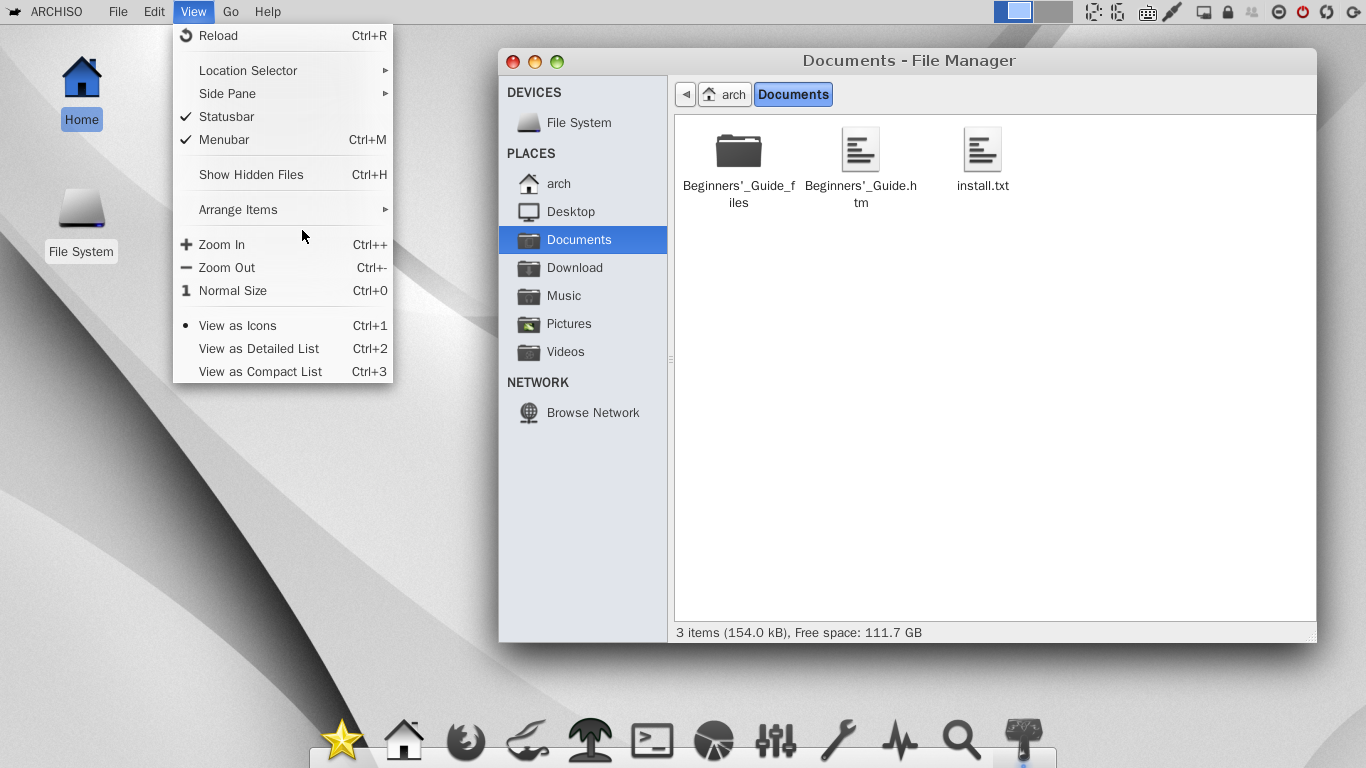Screen dimensions: 1366x768
Task: Click the arch path bar button
Action: click(725, 95)
